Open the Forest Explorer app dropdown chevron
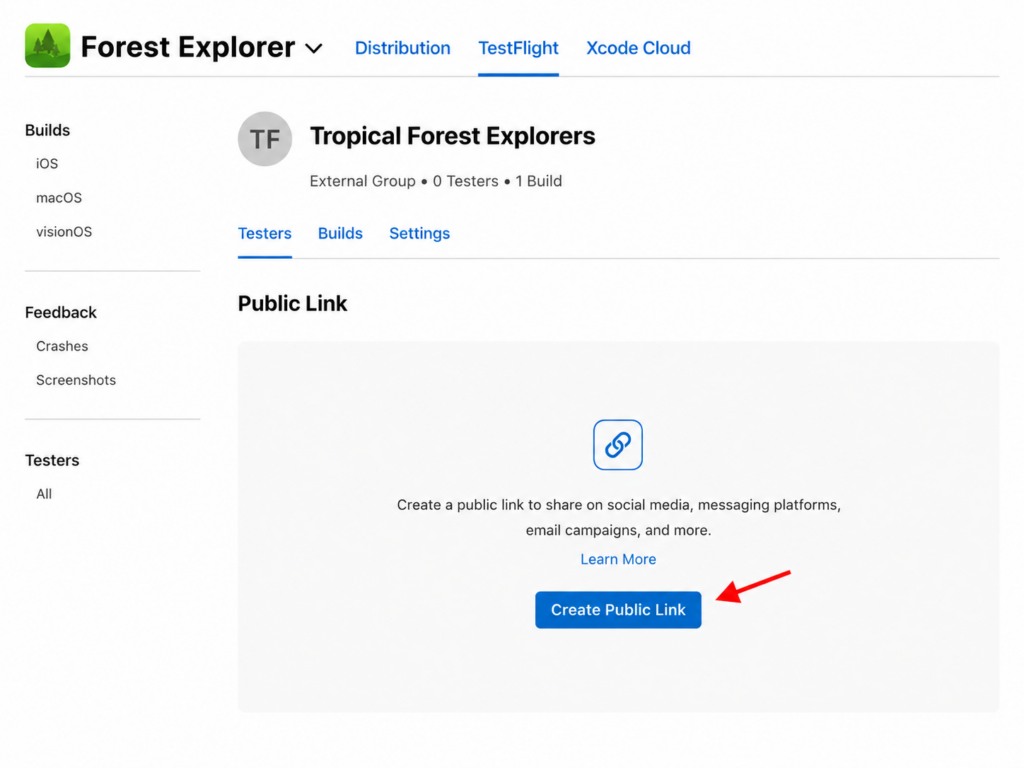This screenshot has width=1024, height=768. 314,48
